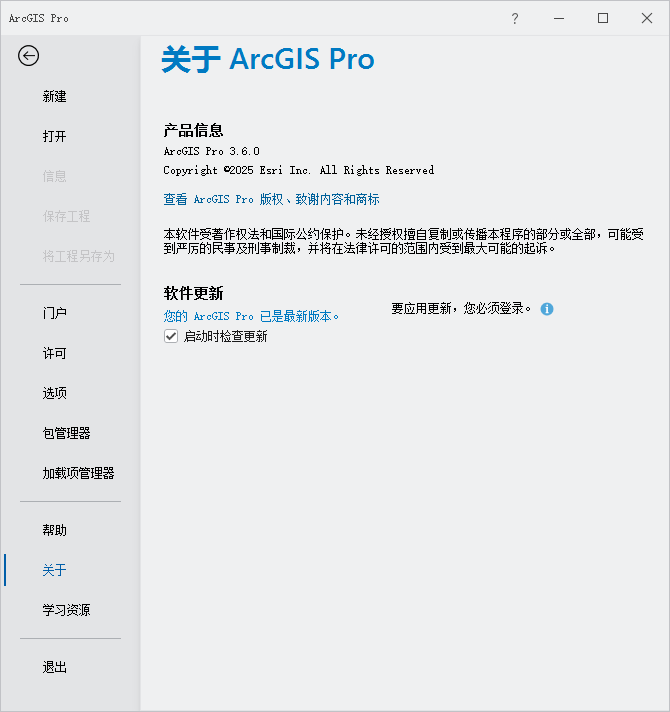Click the 软件更新 heading
Viewport: 670px width, 712px height.
193,293
